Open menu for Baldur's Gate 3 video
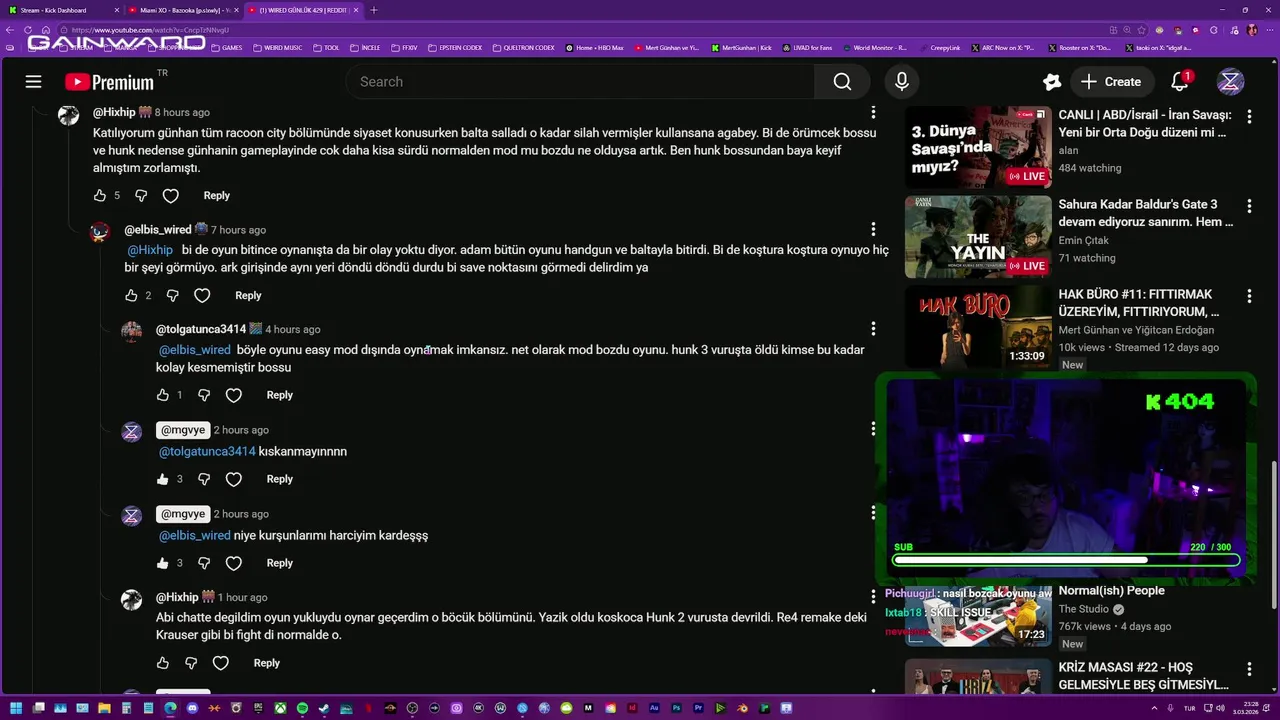Image resolution: width=1280 pixels, height=720 pixels. coord(1249,207)
